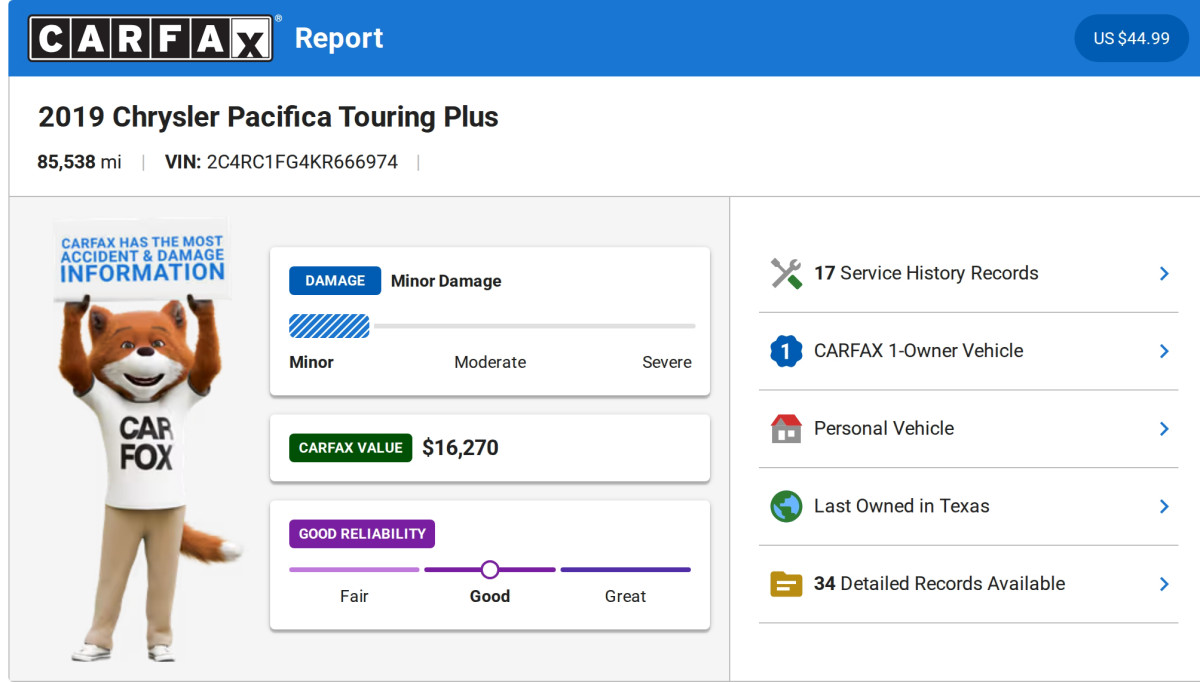Image resolution: width=1200 pixels, height=682 pixels.
Task: Click the Good reliability label
Action: (x=490, y=596)
